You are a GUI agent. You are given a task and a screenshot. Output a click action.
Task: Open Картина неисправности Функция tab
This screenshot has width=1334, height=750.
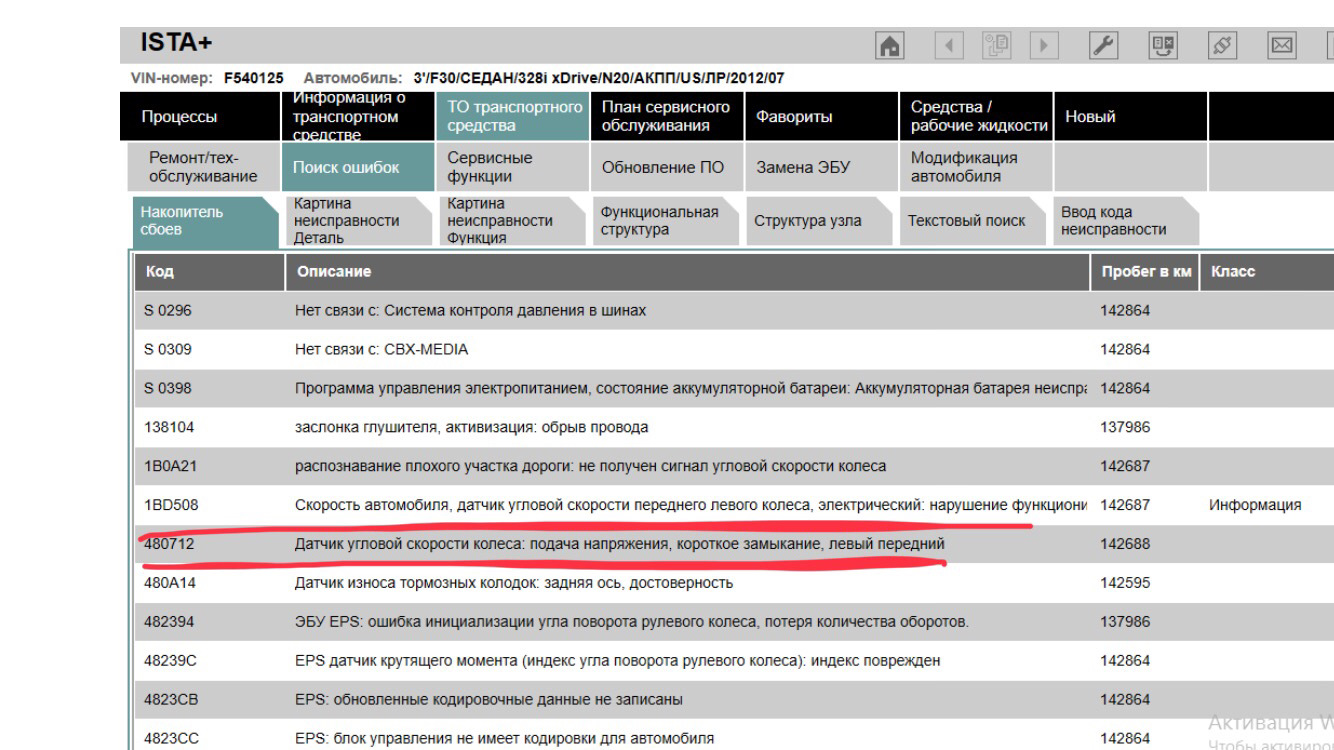[510, 221]
